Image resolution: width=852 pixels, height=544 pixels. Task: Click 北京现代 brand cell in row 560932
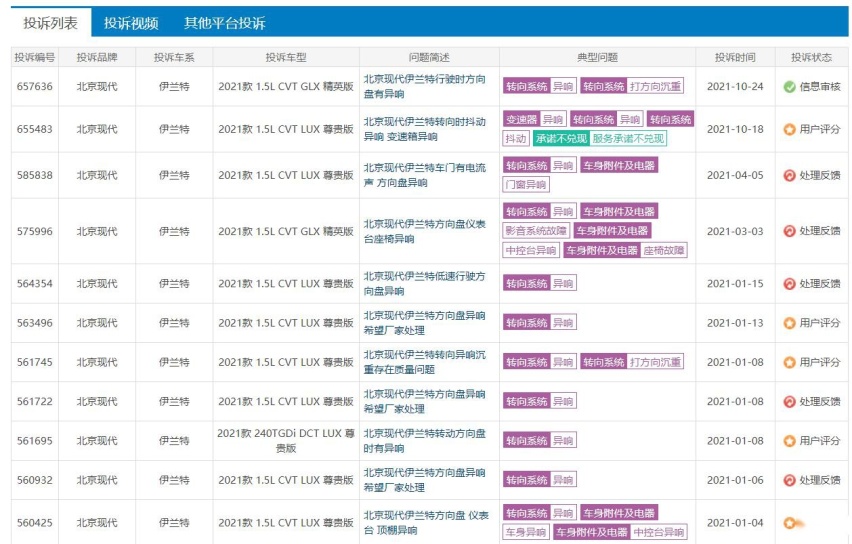(97, 480)
